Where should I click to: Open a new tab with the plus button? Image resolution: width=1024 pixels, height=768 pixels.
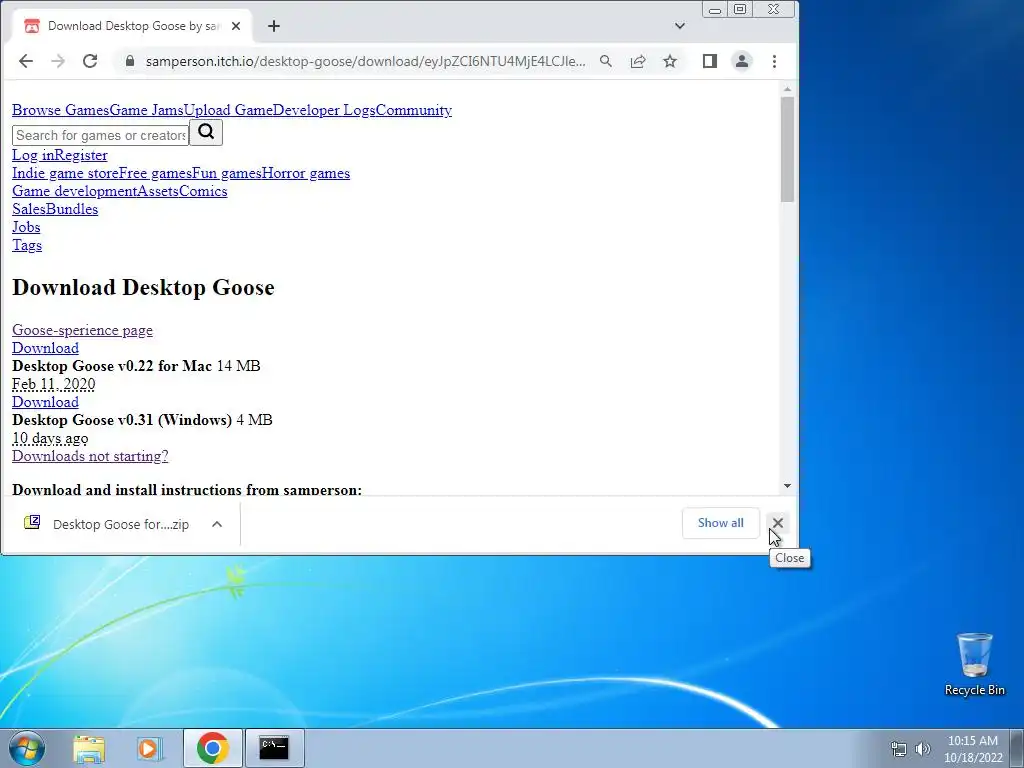[x=274, y=26]
